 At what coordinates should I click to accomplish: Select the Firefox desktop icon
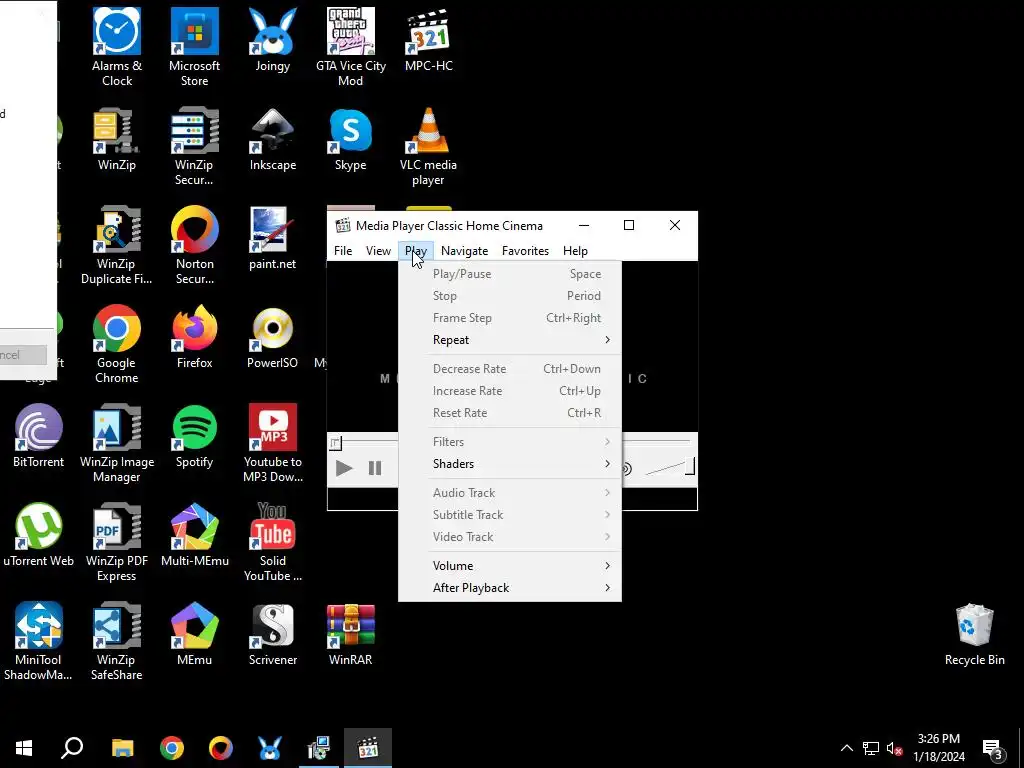click(194, 337)
